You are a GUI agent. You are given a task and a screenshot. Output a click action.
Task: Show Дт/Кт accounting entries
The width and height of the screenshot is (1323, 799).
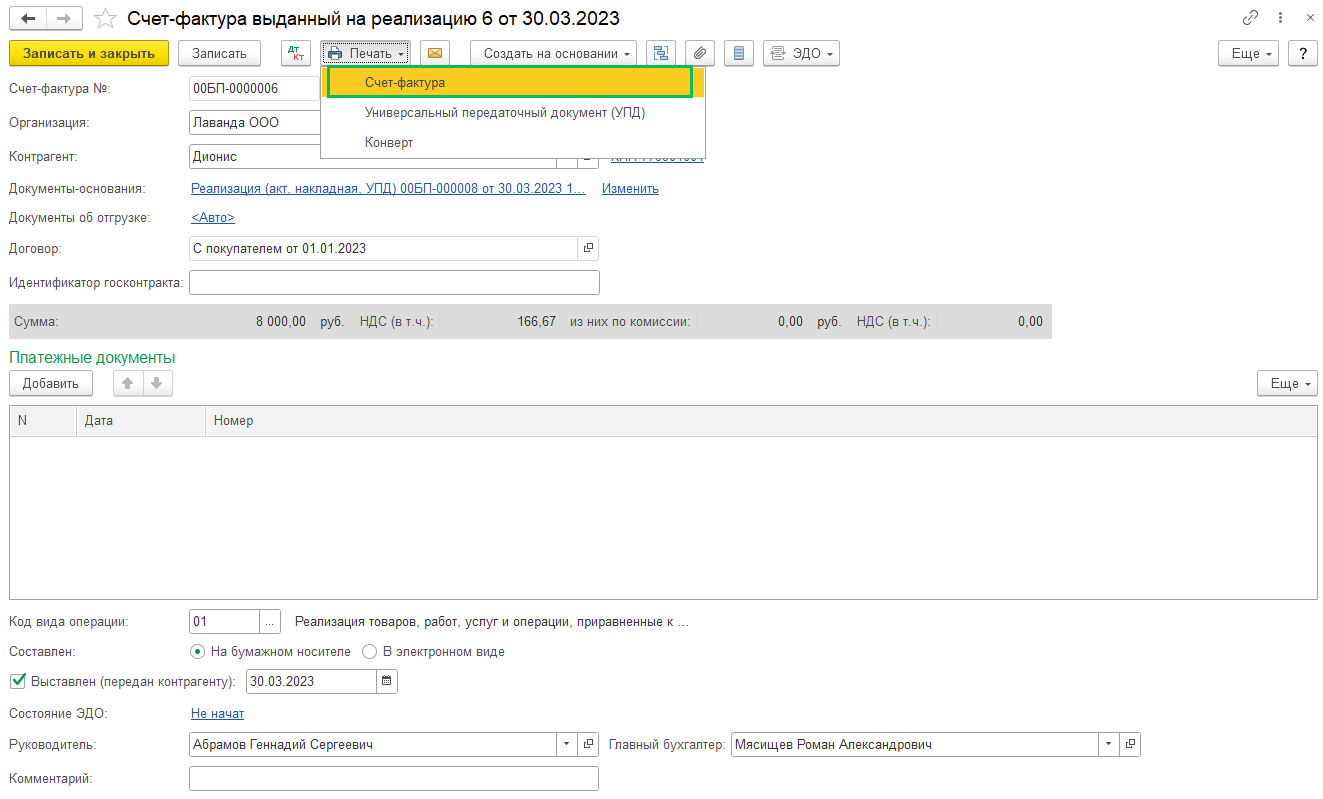tap(296, 53)
